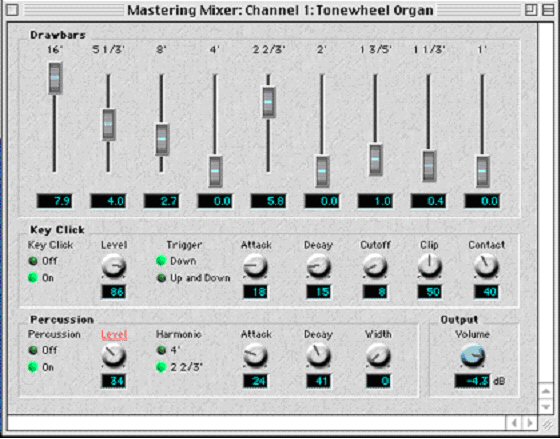Select the Volume dB value field
The width and height of the screenshot is (560, 439).
click(472, 381)
